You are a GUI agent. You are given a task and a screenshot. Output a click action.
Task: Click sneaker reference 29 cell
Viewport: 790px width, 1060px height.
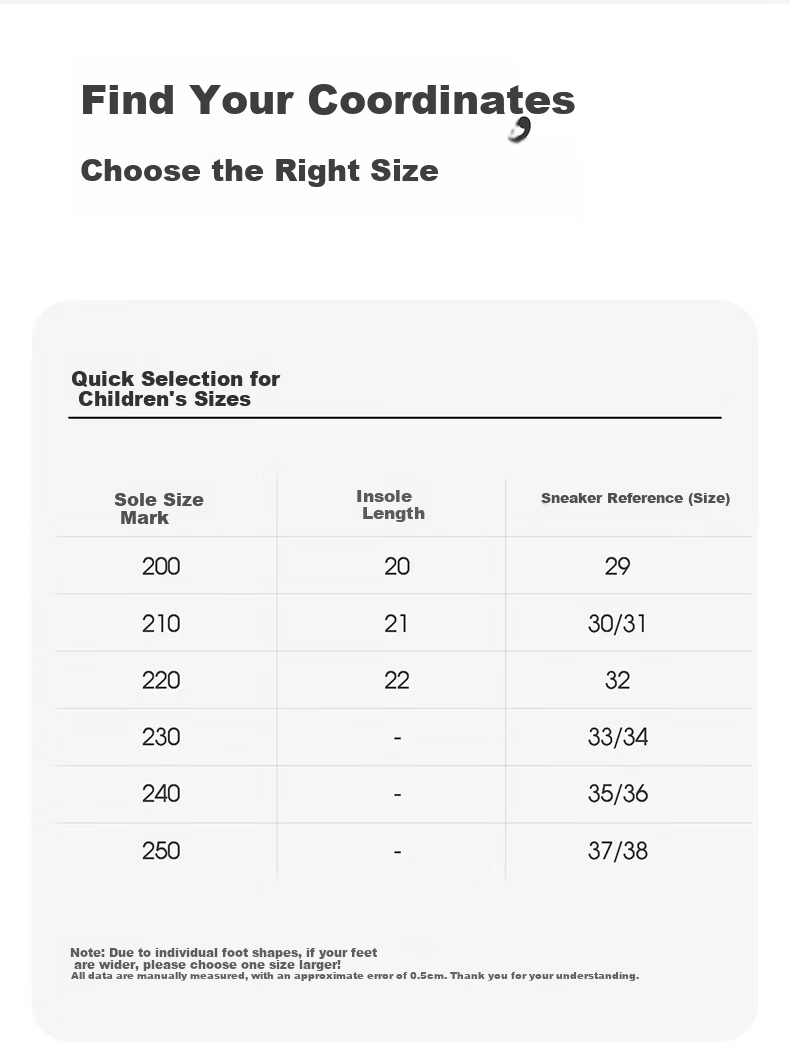click(618, 566)
